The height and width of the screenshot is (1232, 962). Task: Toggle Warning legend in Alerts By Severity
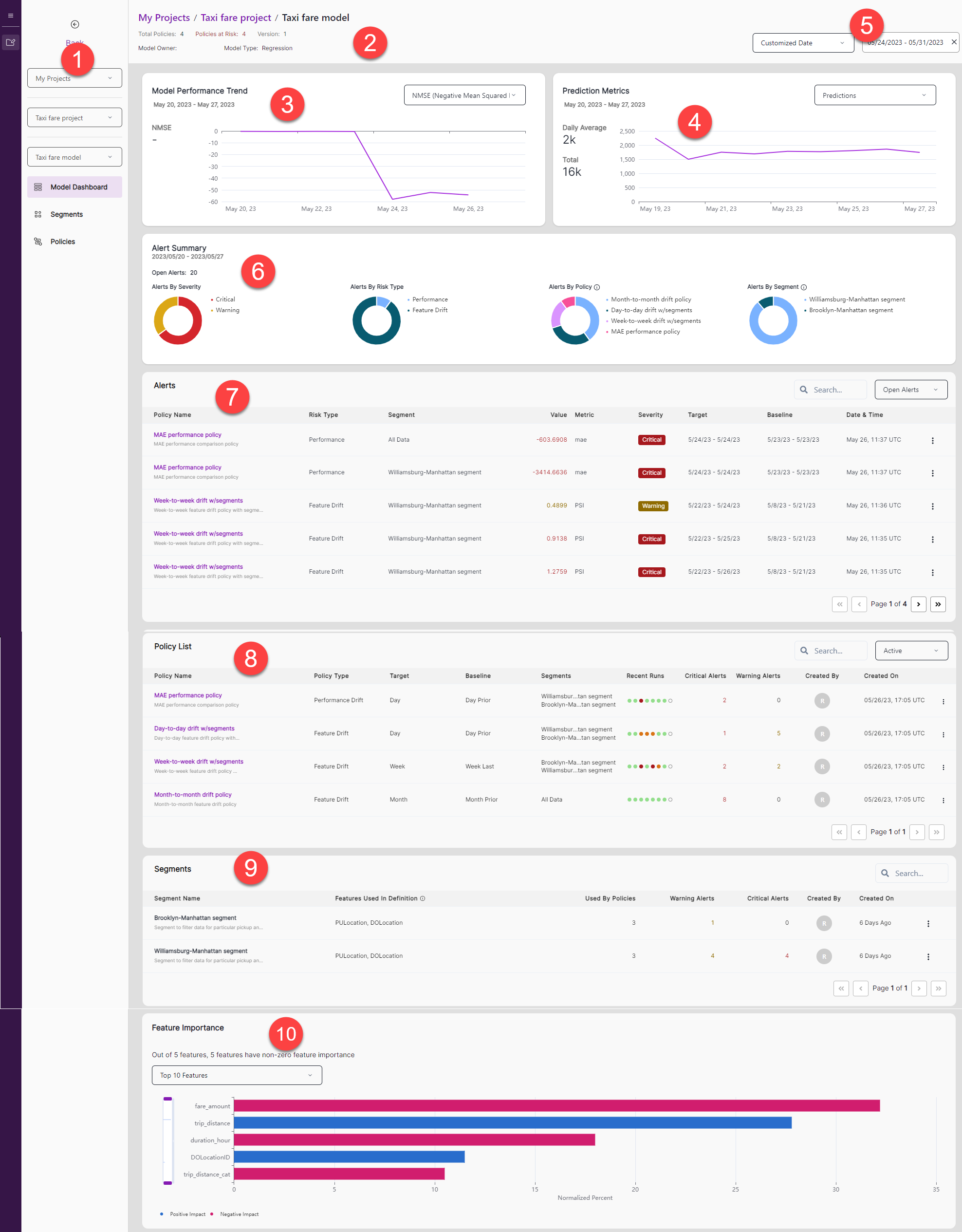[225, 310]
